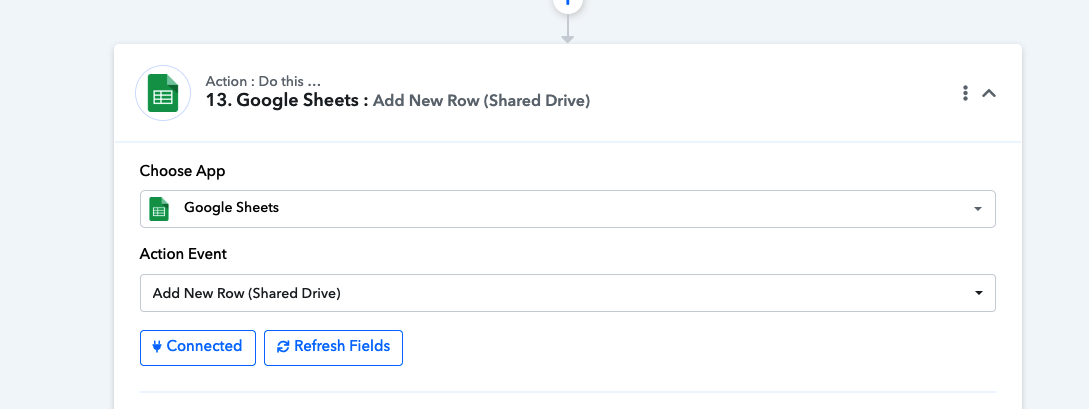
Task: Click the Connected button
Action: pos(198,347)
